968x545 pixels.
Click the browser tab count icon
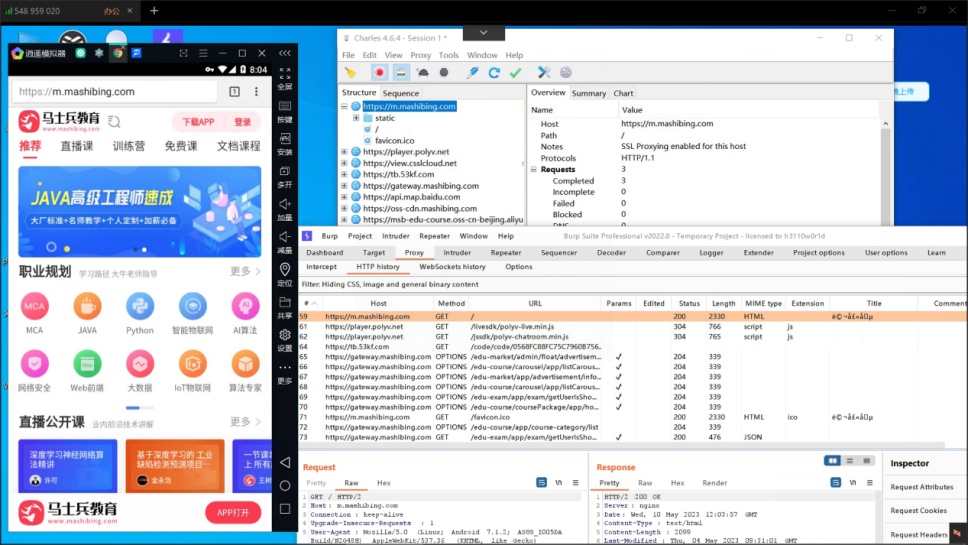pos(235,91)
